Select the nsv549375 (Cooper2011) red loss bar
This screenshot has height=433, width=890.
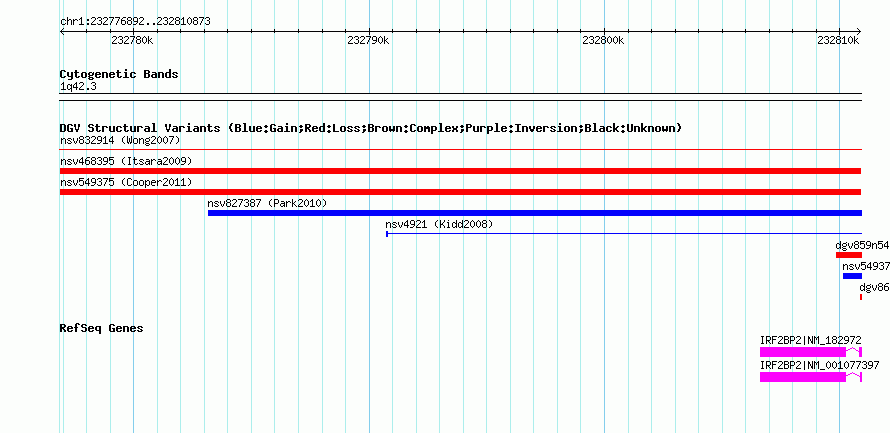click(461, 192)
